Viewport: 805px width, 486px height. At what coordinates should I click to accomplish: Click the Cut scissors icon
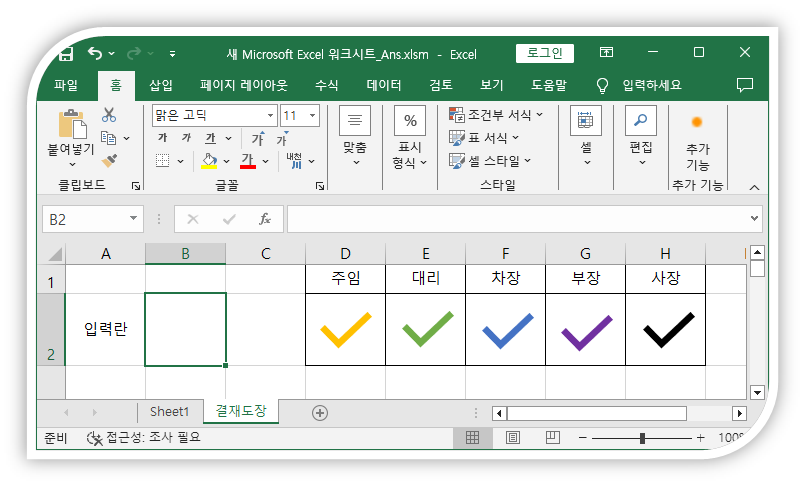point(108,115)
